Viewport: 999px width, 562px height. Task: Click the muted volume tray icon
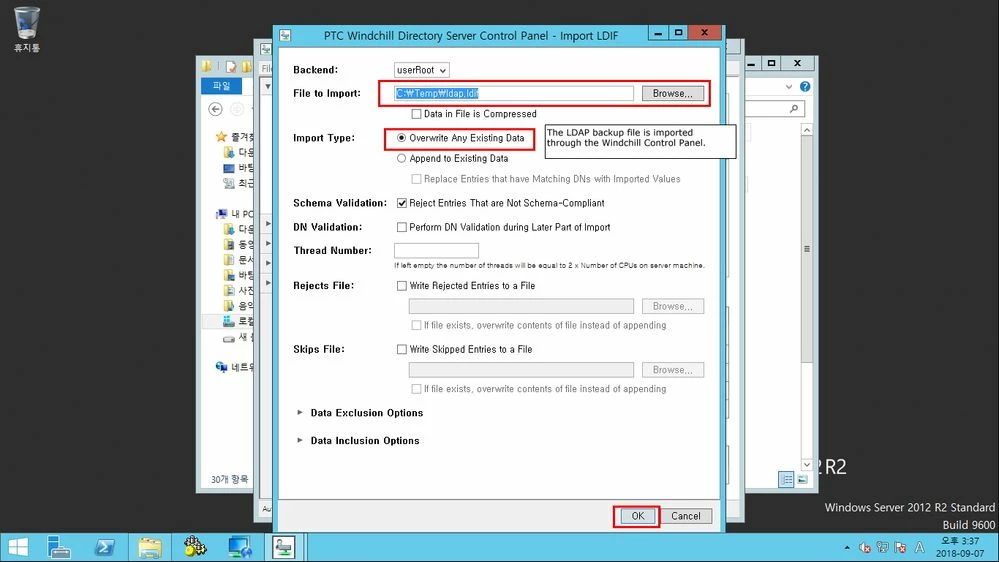(865, 547)
